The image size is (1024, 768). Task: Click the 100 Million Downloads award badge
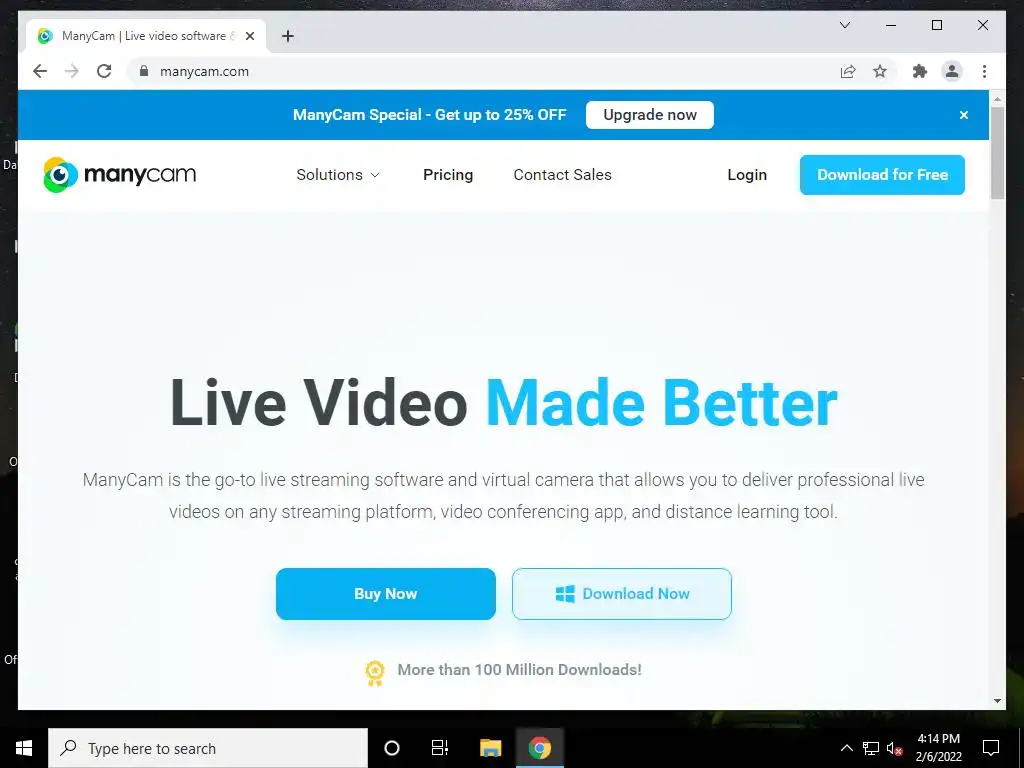tap(375, 673)
